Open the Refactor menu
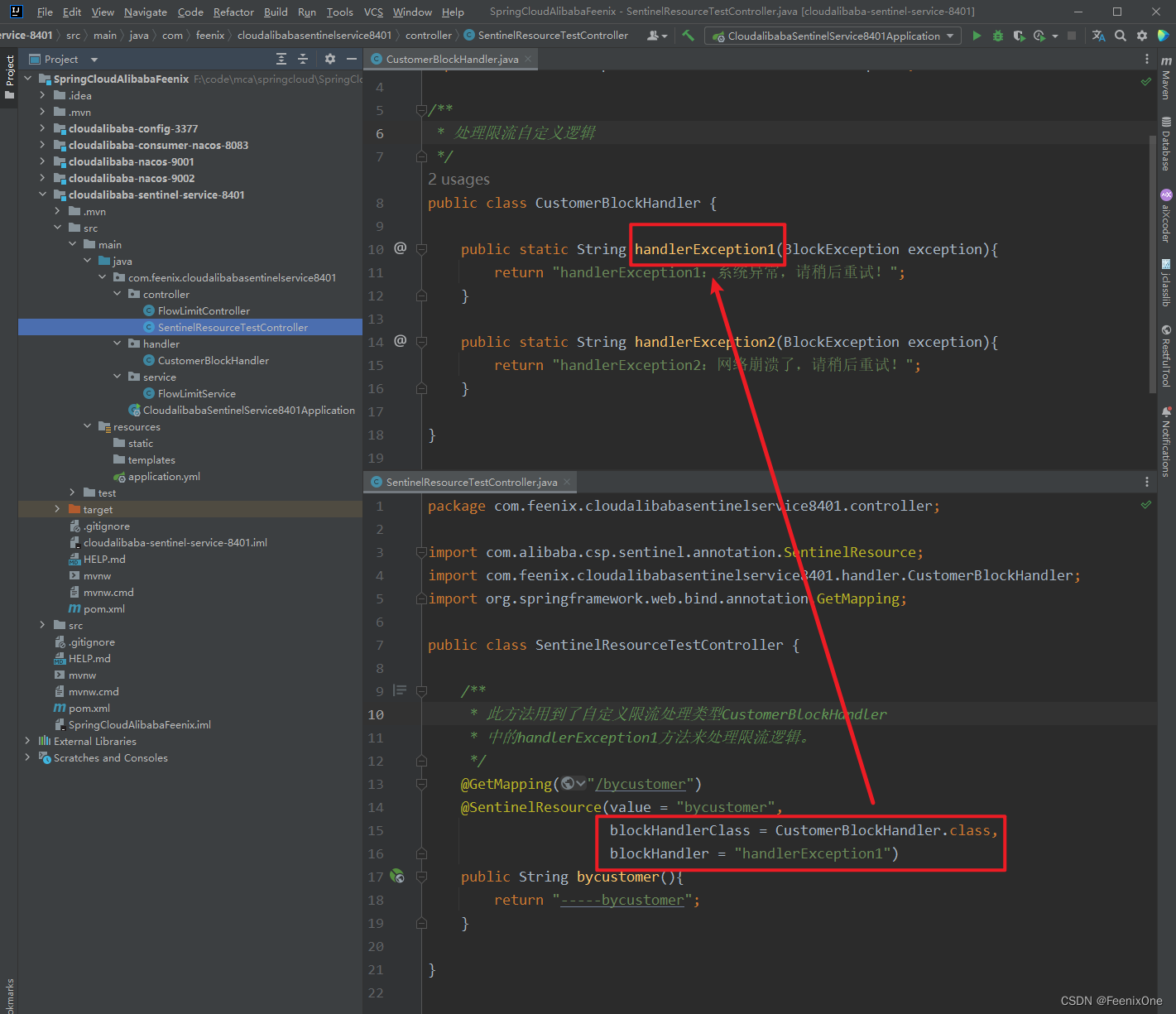 click(233, 12)
